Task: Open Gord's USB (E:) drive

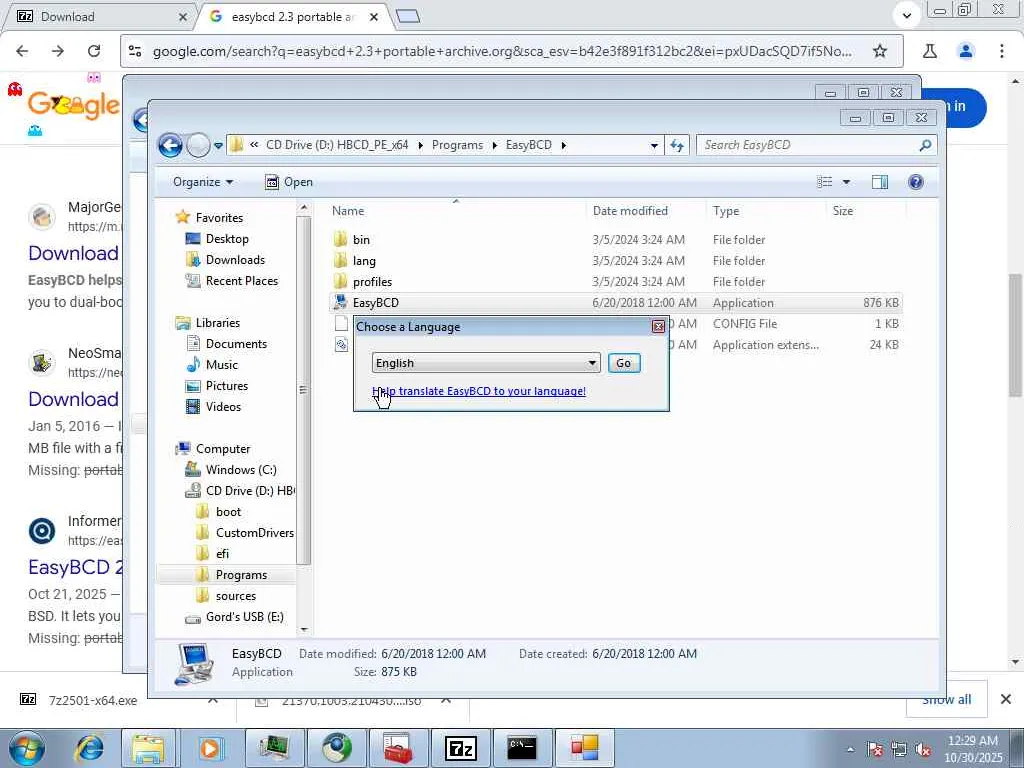Action: click(x=244, y=616)
